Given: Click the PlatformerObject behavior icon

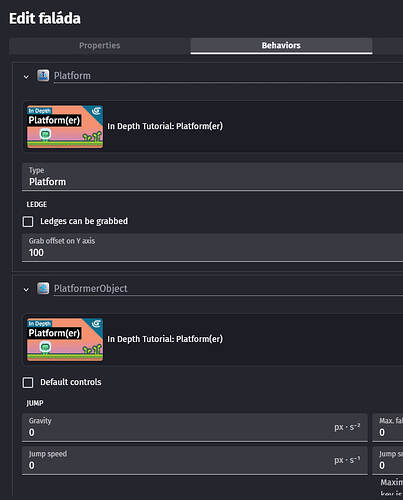Looking at the screenshot, I should [43, 288].
